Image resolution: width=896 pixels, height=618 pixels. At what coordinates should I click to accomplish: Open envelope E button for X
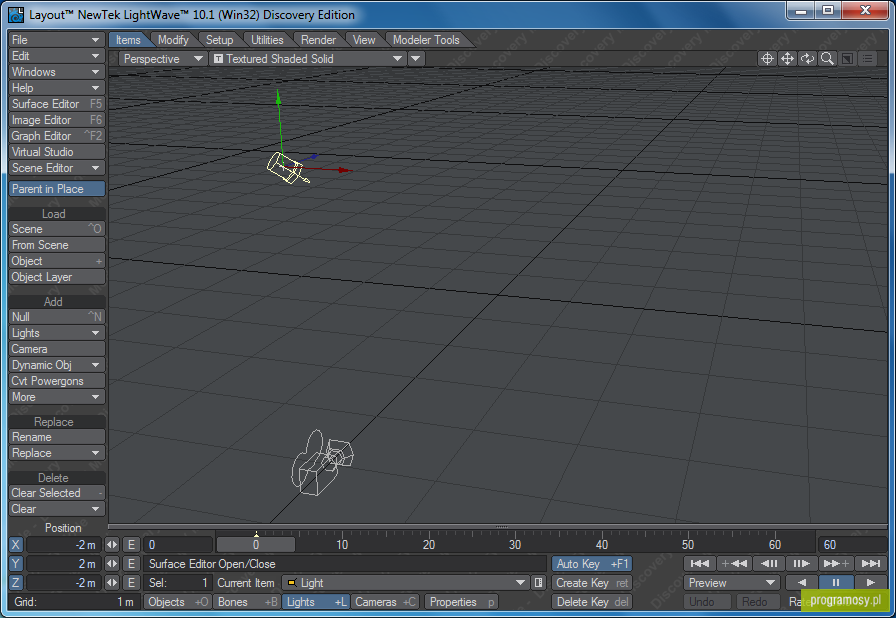[131, 545]
